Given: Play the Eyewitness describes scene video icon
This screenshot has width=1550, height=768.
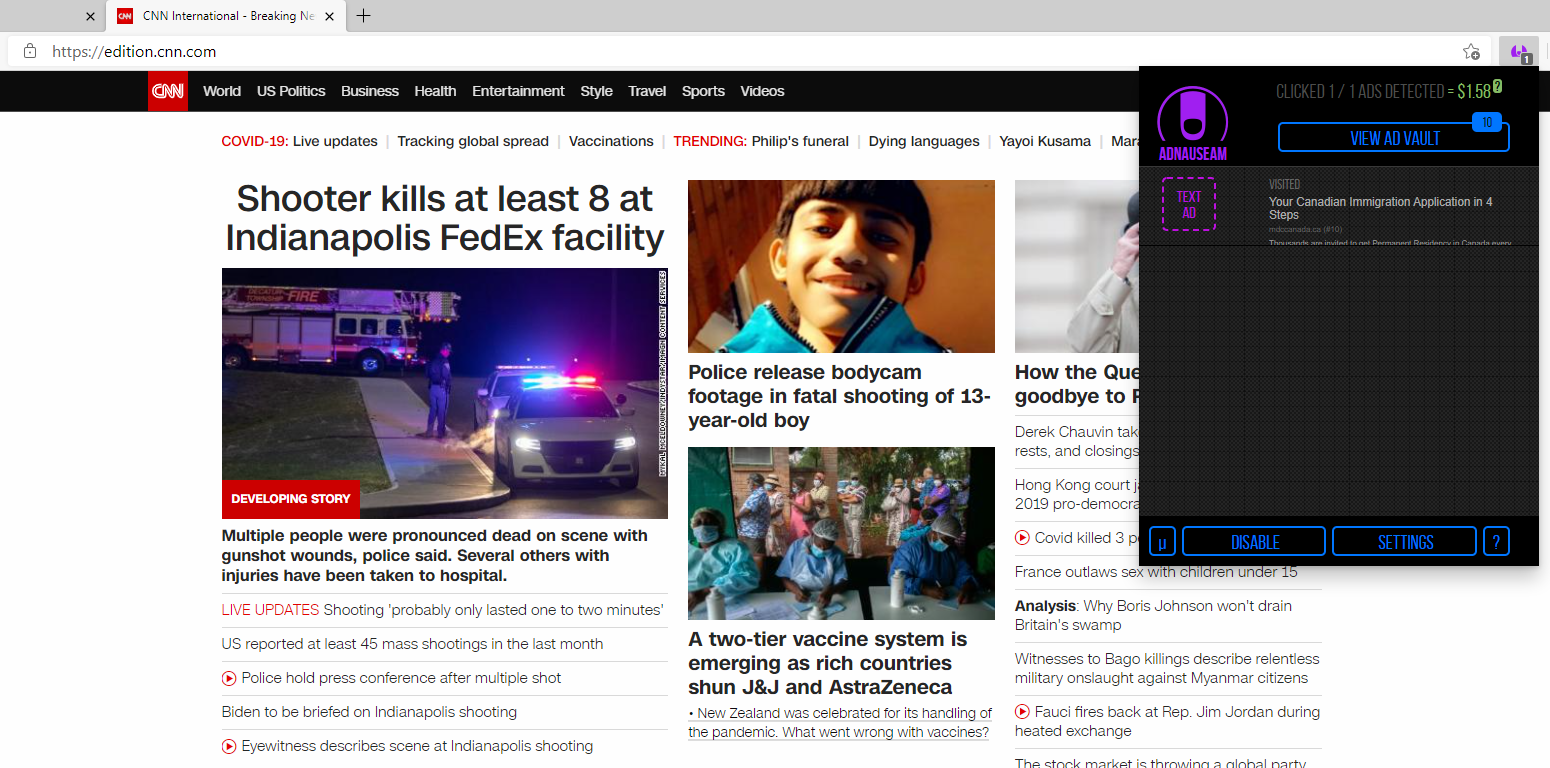Looking at the screenshot, I should pyautogui.click(x=229, y=746).
